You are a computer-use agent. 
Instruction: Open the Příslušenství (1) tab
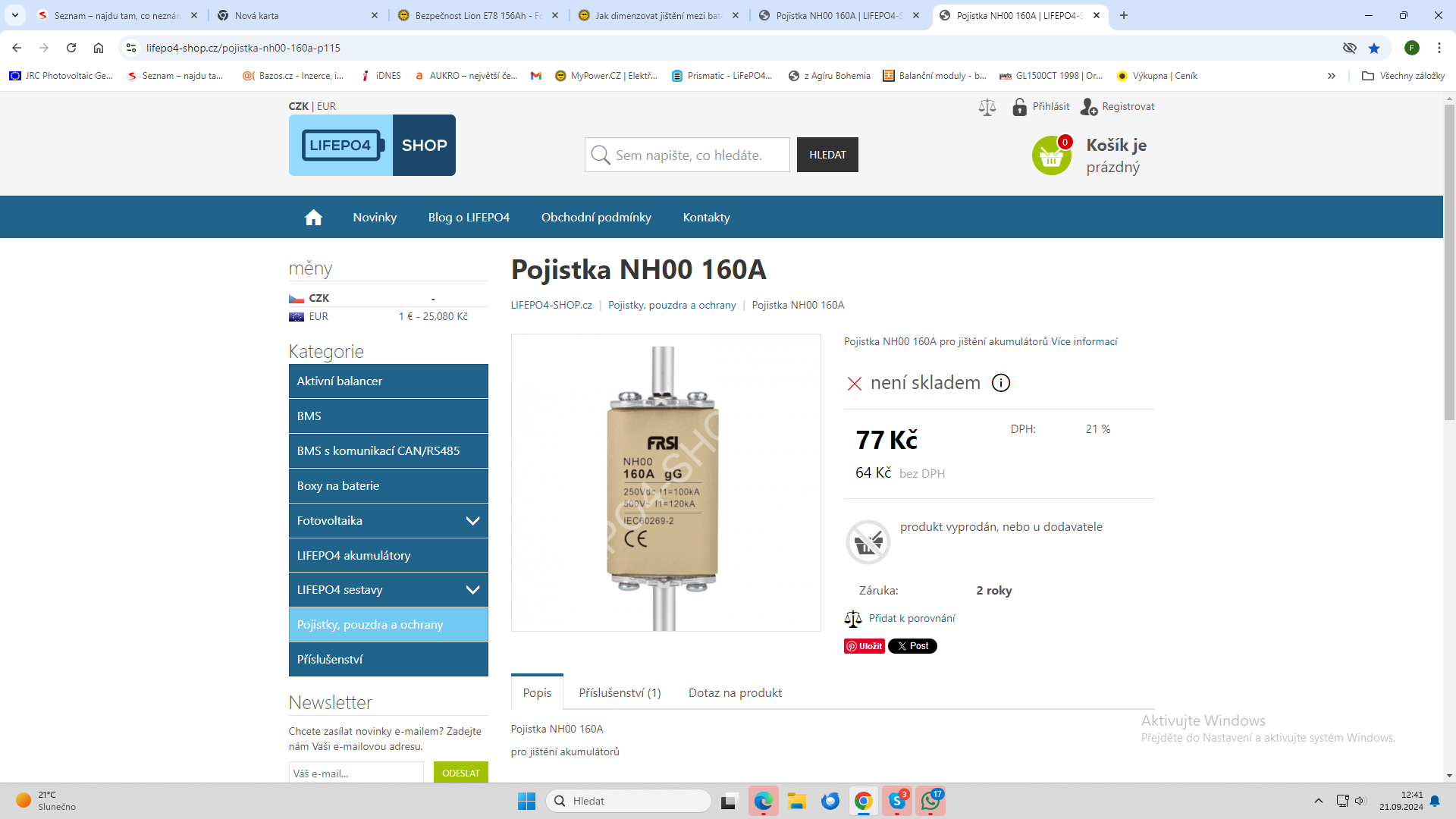[620, 692]
